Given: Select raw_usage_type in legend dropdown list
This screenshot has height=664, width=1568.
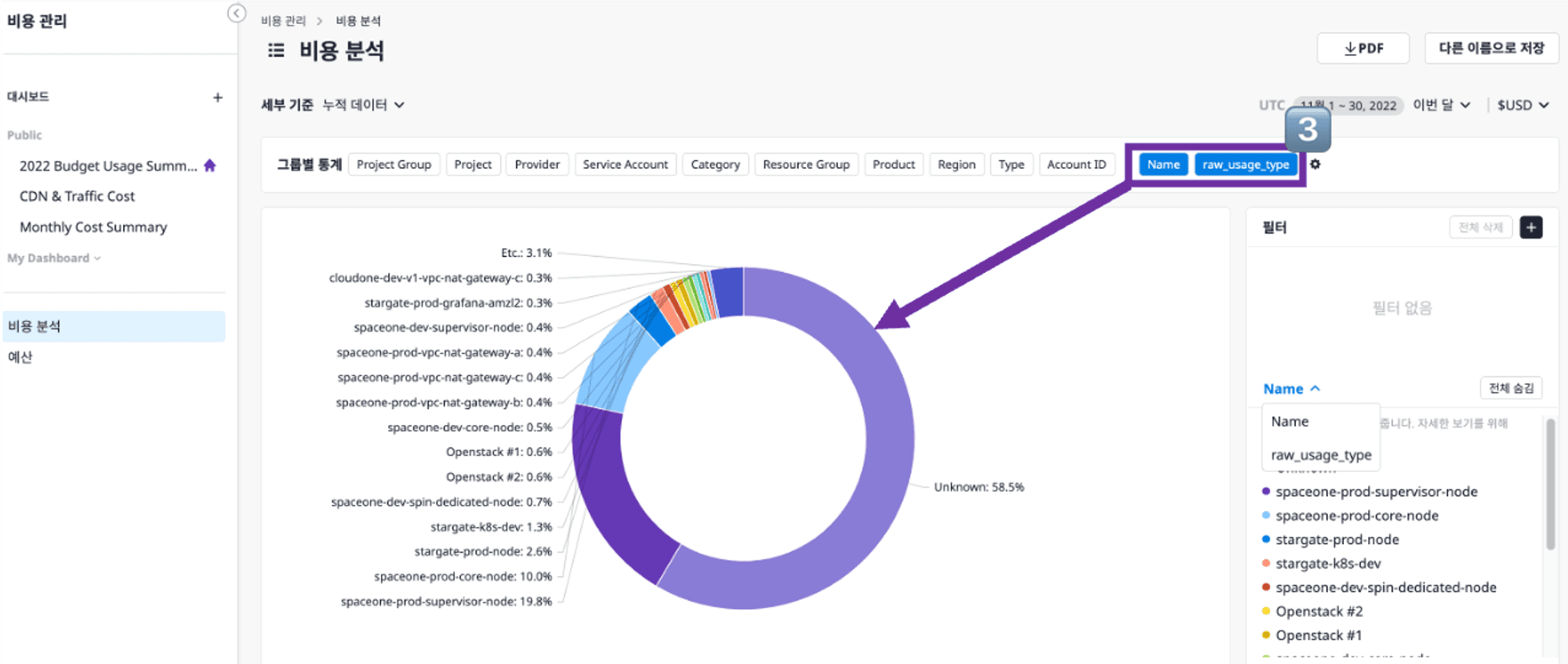Looking at the screenshot, I should [1321, 455].
